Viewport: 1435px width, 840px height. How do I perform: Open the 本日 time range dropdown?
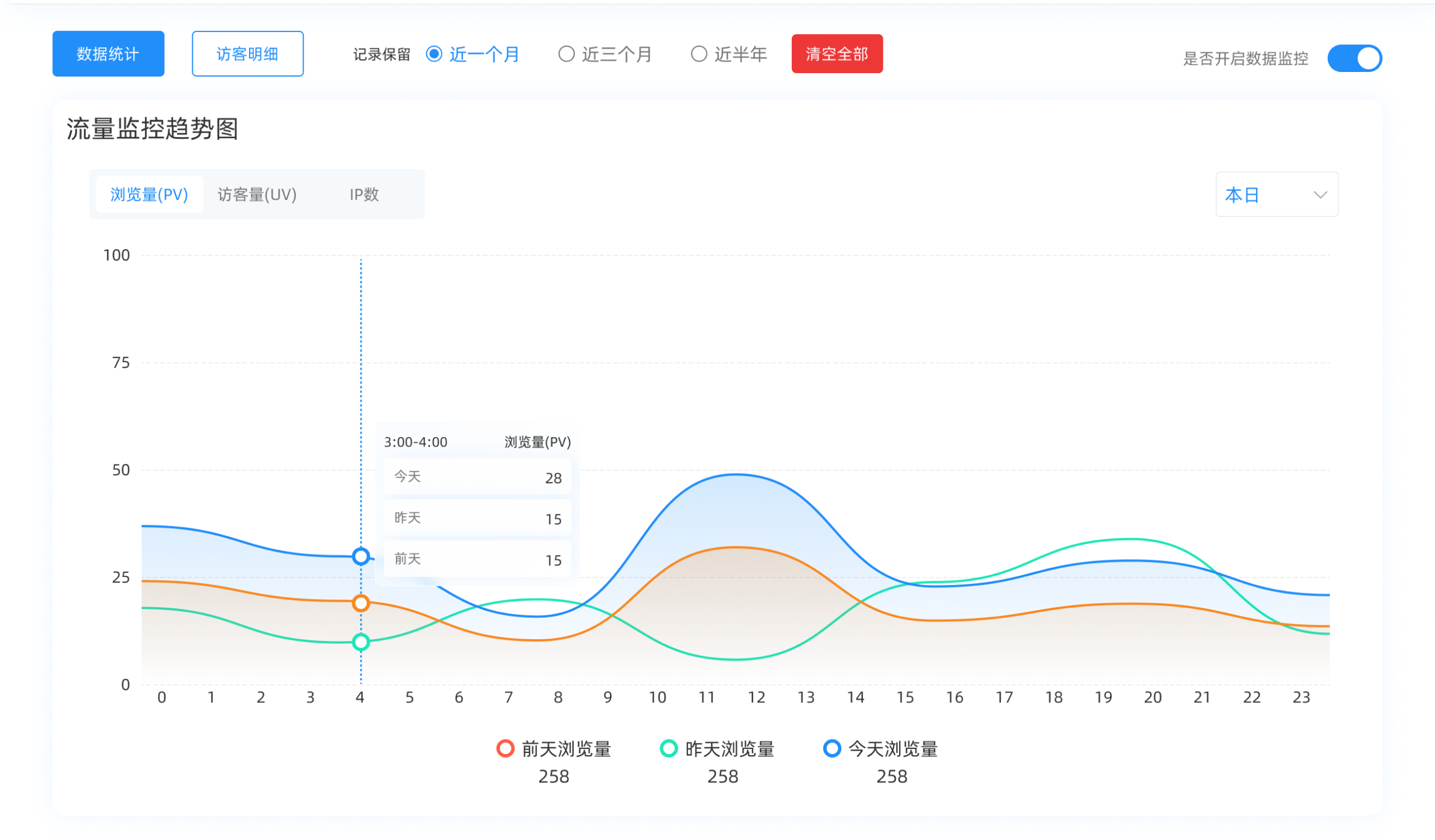(x=1277, y=194)
